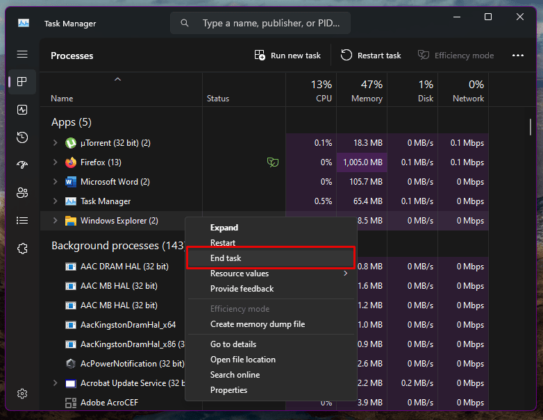Expand the Windows Explorer process group

55,220
